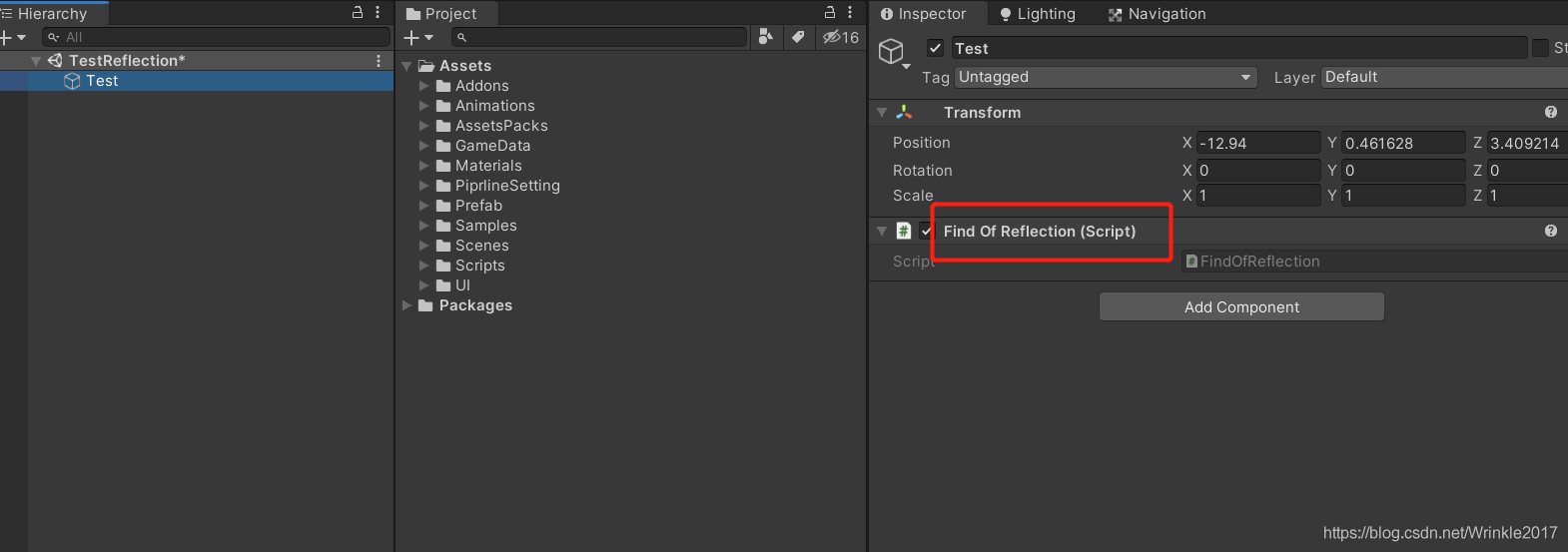Click the Hierarchy panel lock icon
1568x552 pixels.
[358, 12]
